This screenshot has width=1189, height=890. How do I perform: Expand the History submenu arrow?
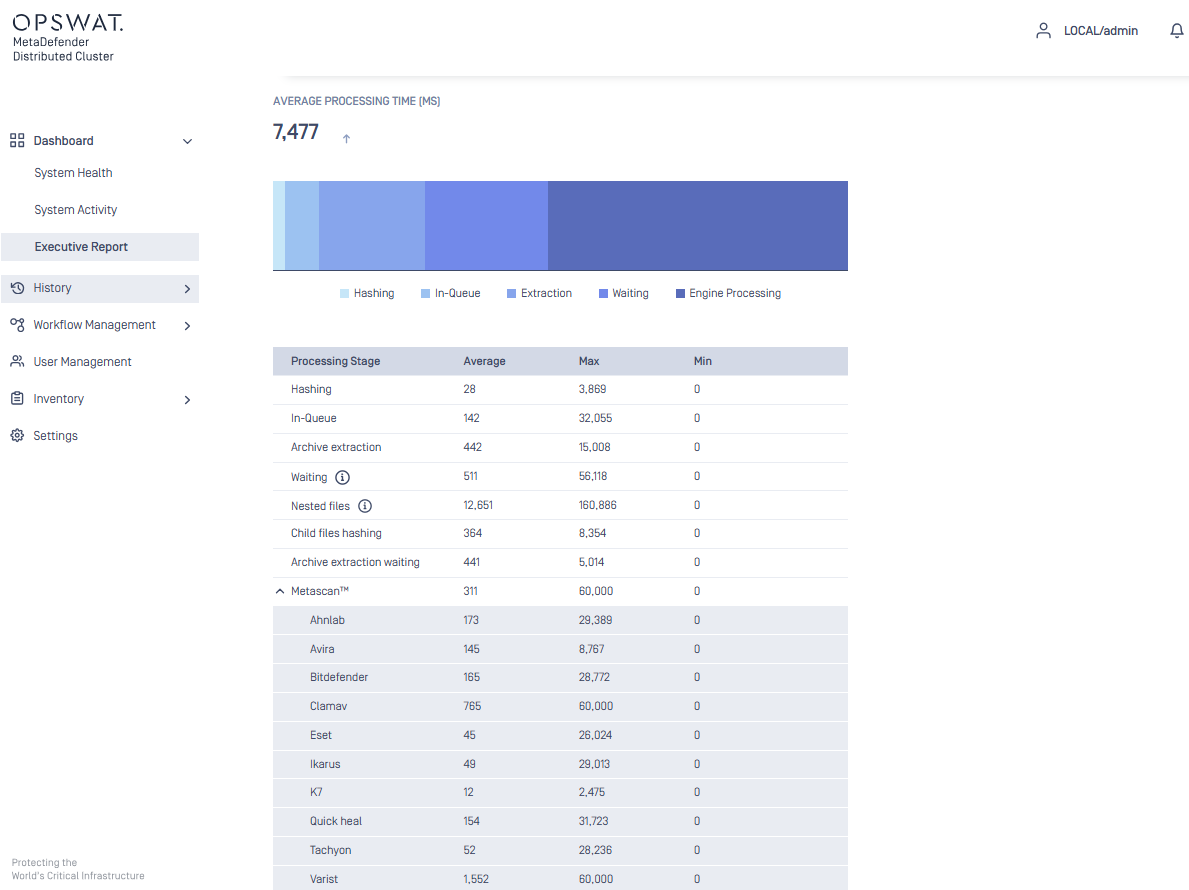click(187, 289)
